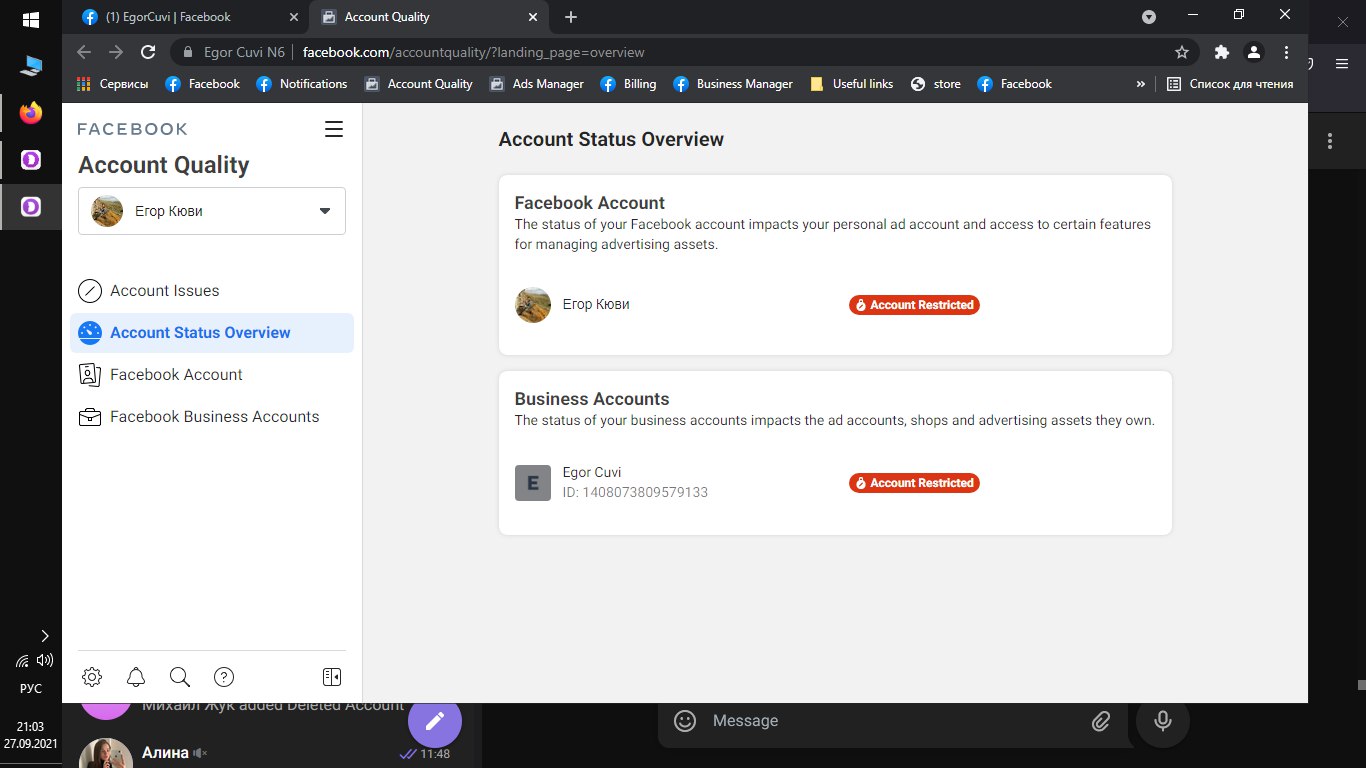This screenshot has height=768, width=1366.
Task: Close the Account Quality tab
Action: coord(532,17)
